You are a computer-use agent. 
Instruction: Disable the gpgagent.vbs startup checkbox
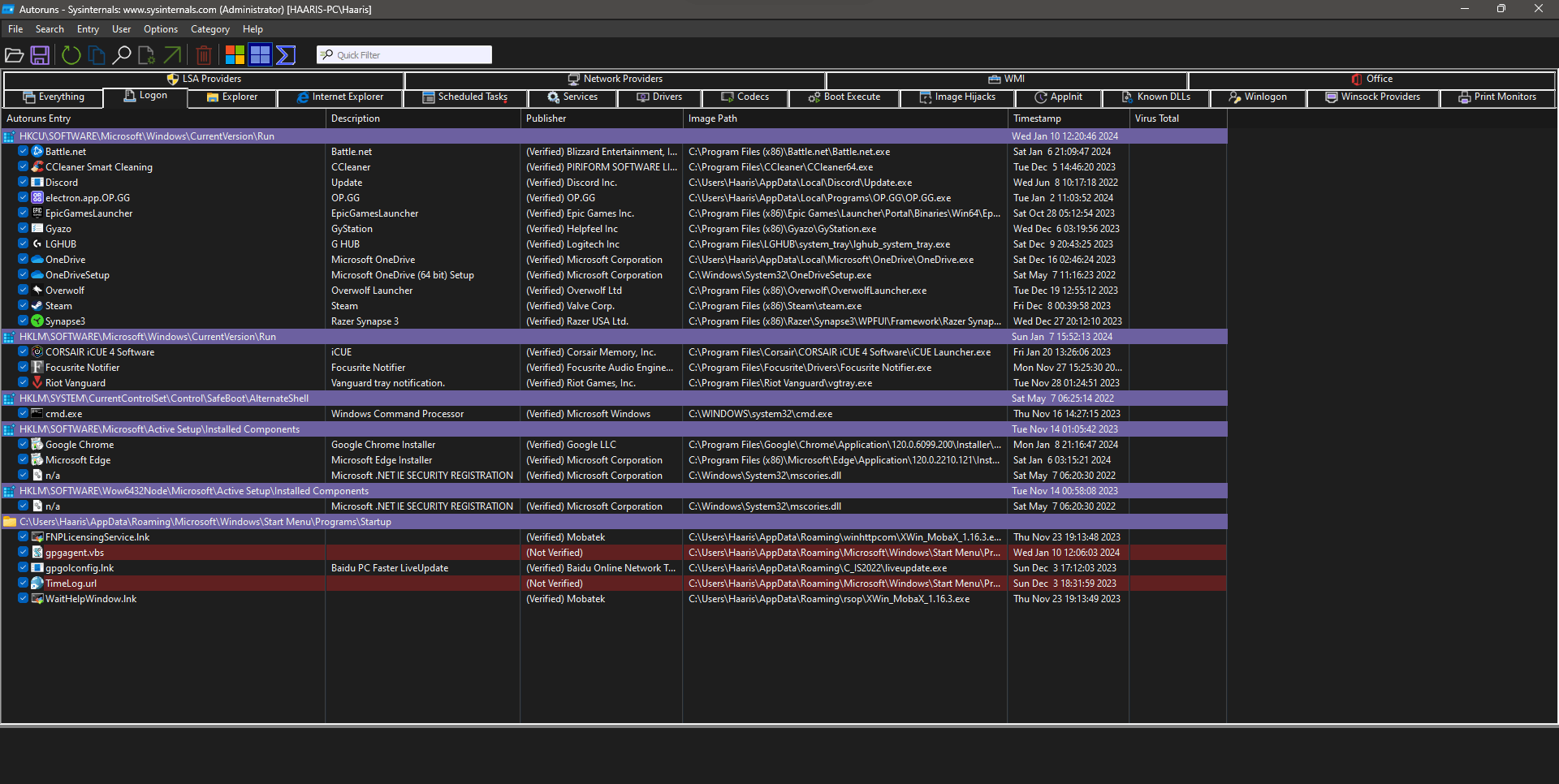24,552
